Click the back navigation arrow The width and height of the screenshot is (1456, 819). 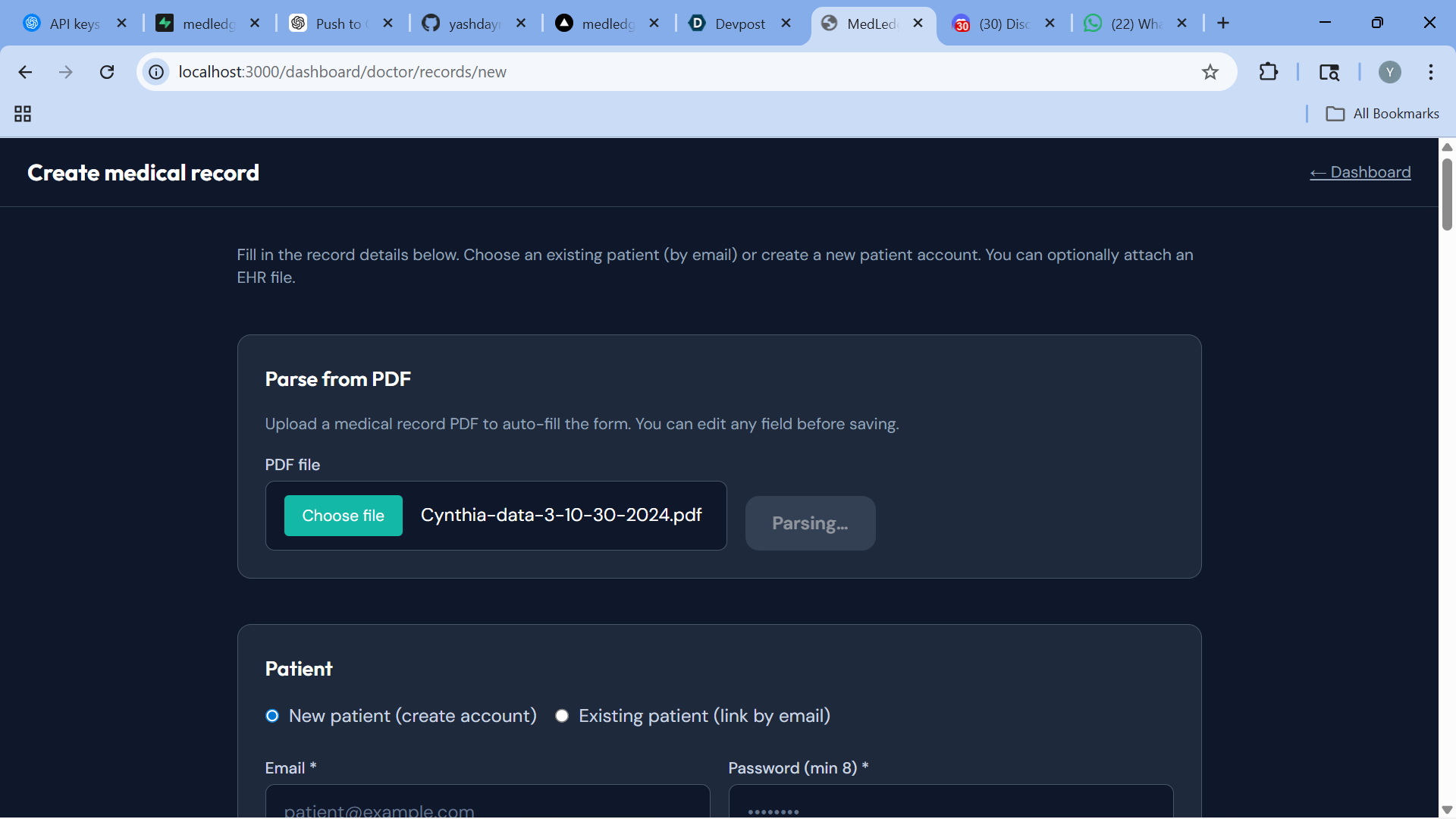25,72
